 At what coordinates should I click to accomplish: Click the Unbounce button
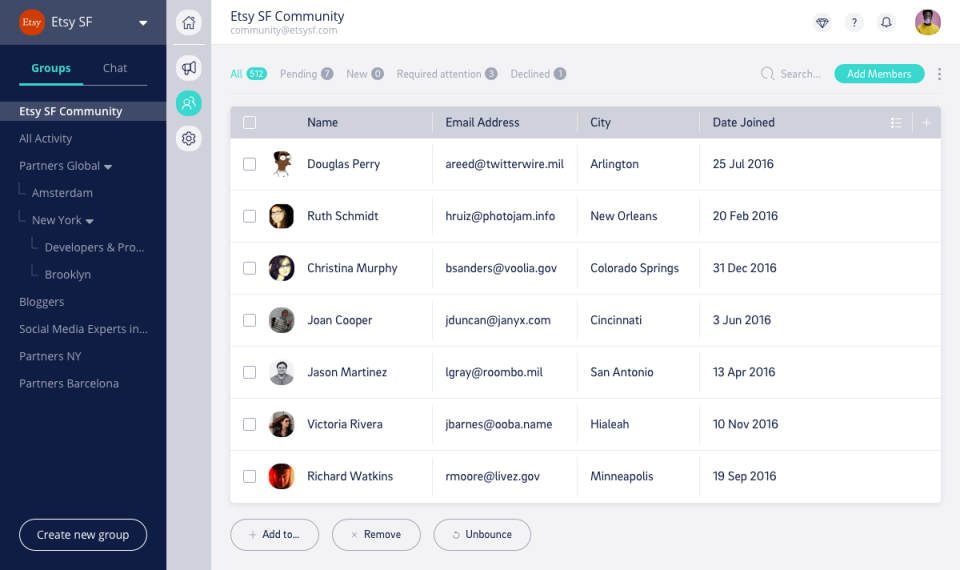click(482, 534)
